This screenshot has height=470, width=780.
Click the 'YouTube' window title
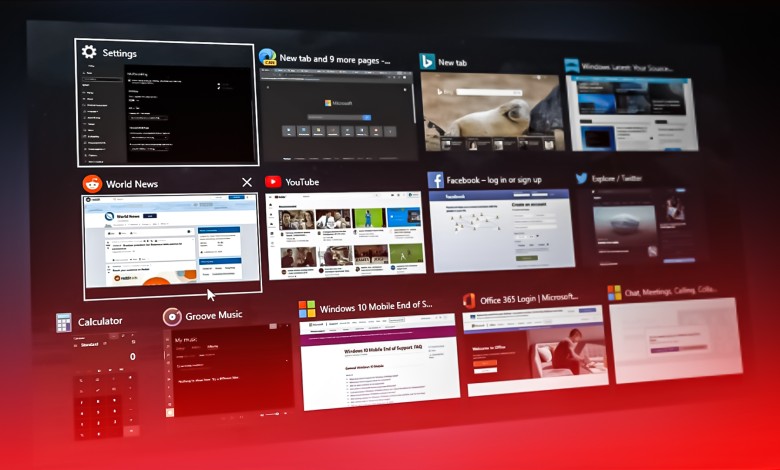point(302,182)
